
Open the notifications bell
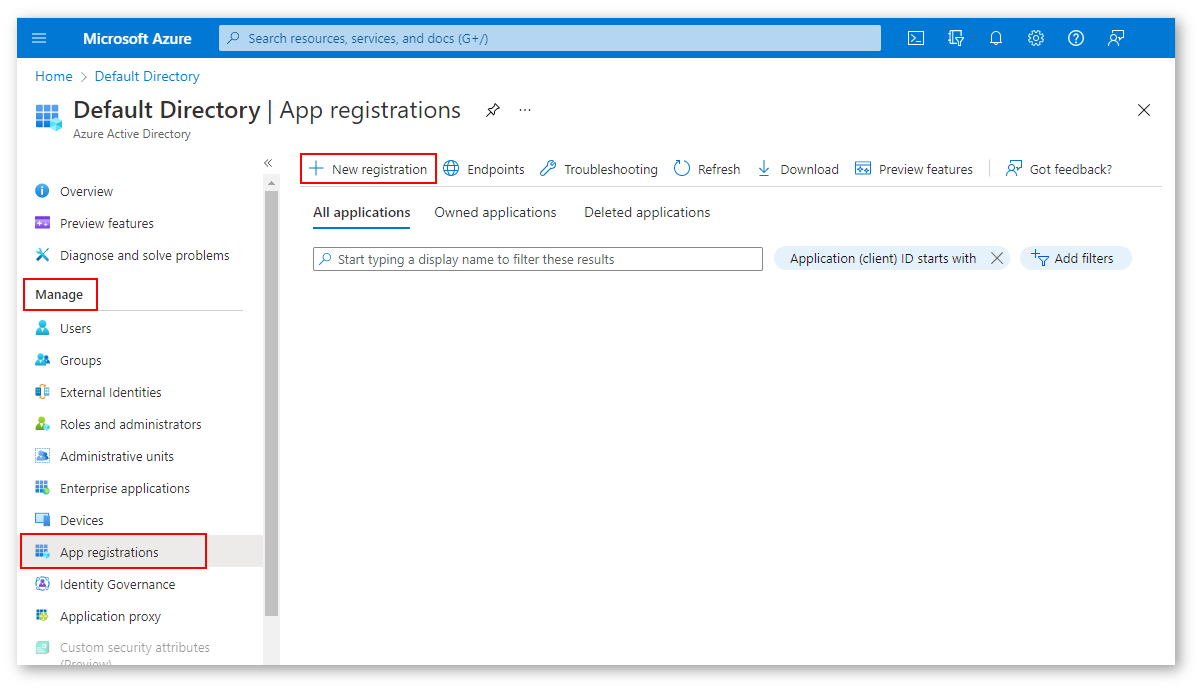click(996, 38)
